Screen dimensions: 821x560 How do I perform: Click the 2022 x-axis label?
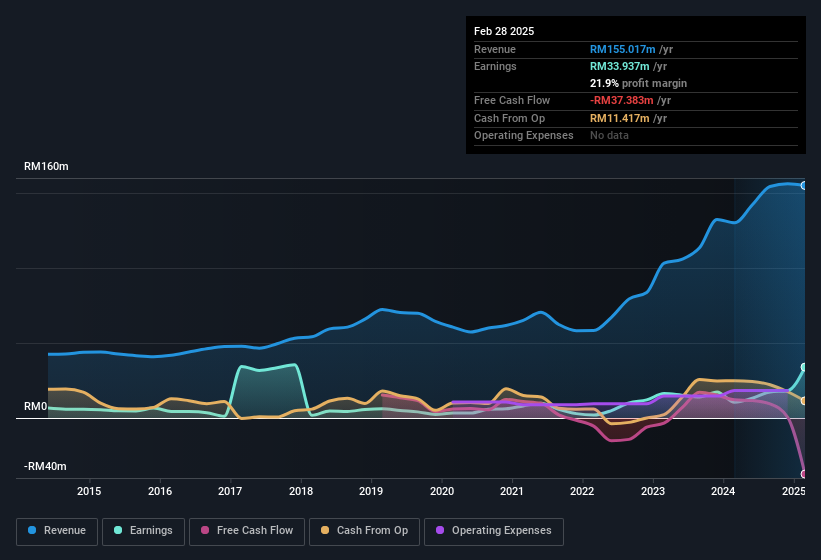(582, 491)
